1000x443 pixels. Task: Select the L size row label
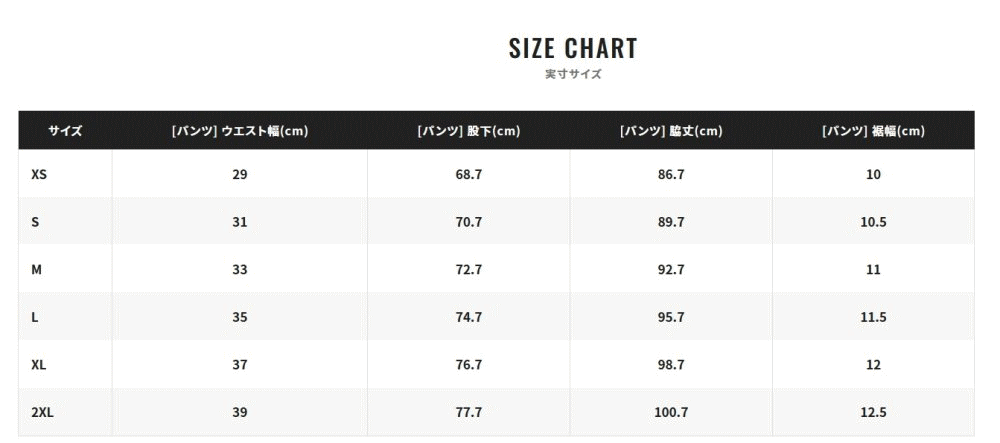tap(34, 317)
